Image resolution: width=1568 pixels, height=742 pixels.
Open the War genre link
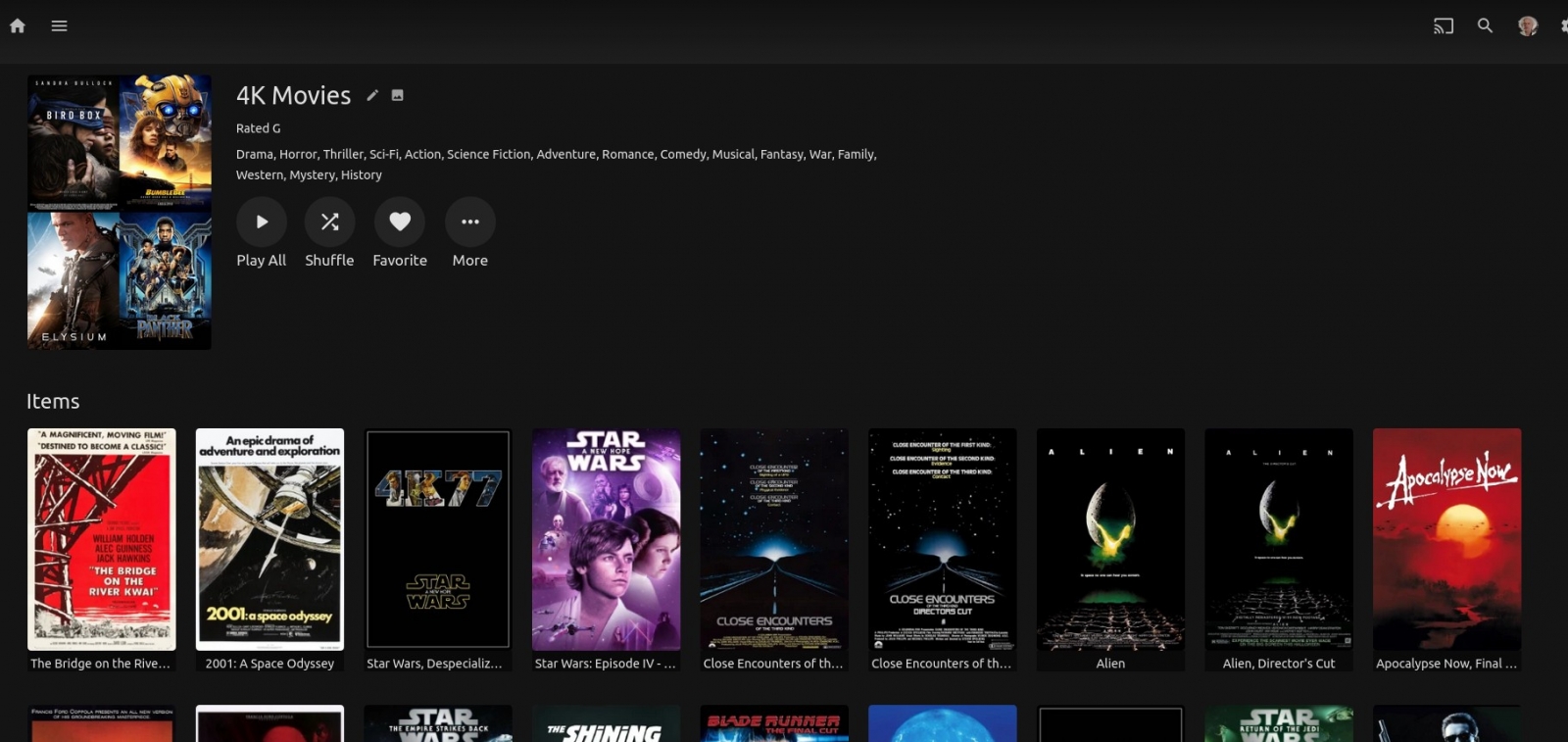[x=820, y=154]
